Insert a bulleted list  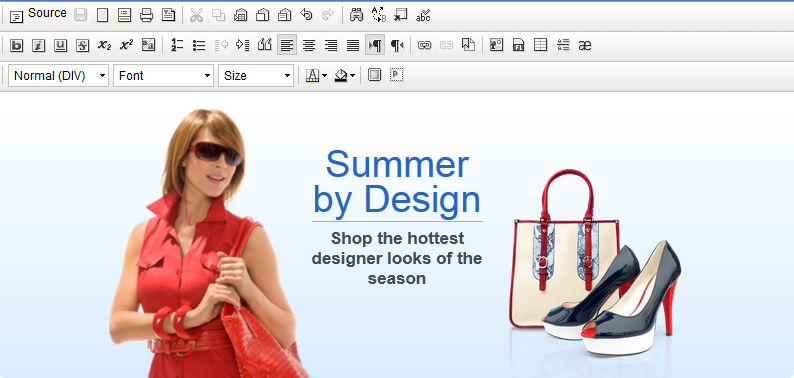coord(198,45)
